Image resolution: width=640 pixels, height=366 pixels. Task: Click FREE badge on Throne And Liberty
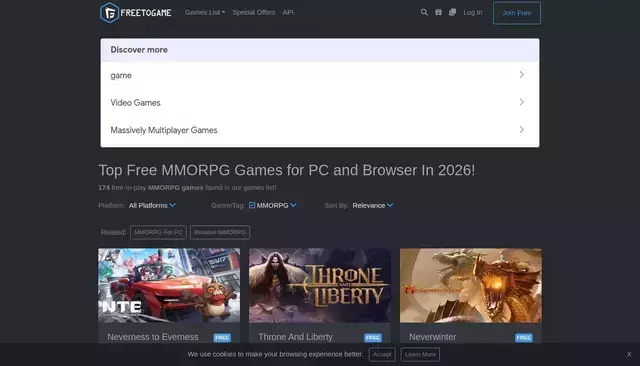point(373,337)
